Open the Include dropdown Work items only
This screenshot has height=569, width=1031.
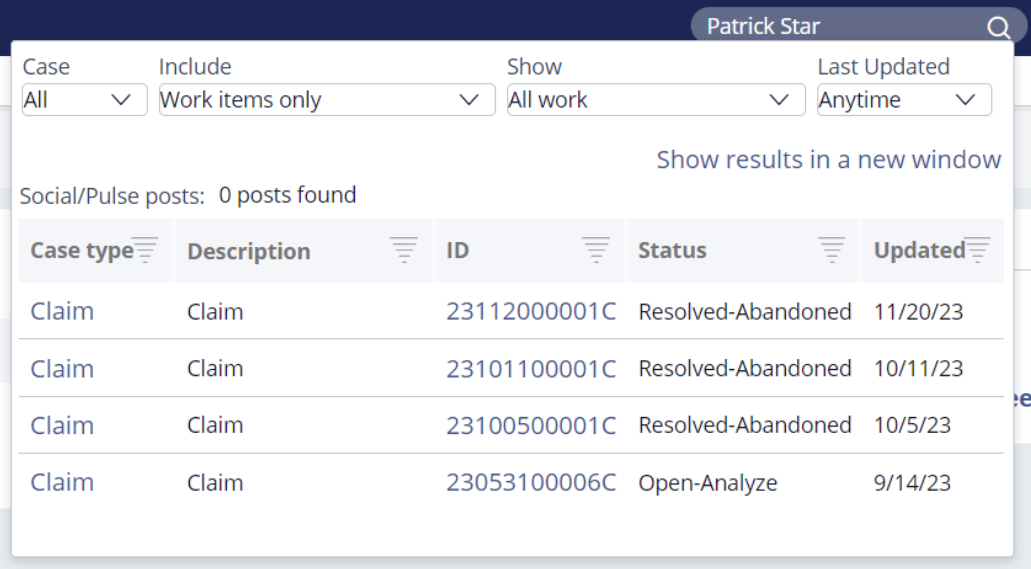[327, 100]
